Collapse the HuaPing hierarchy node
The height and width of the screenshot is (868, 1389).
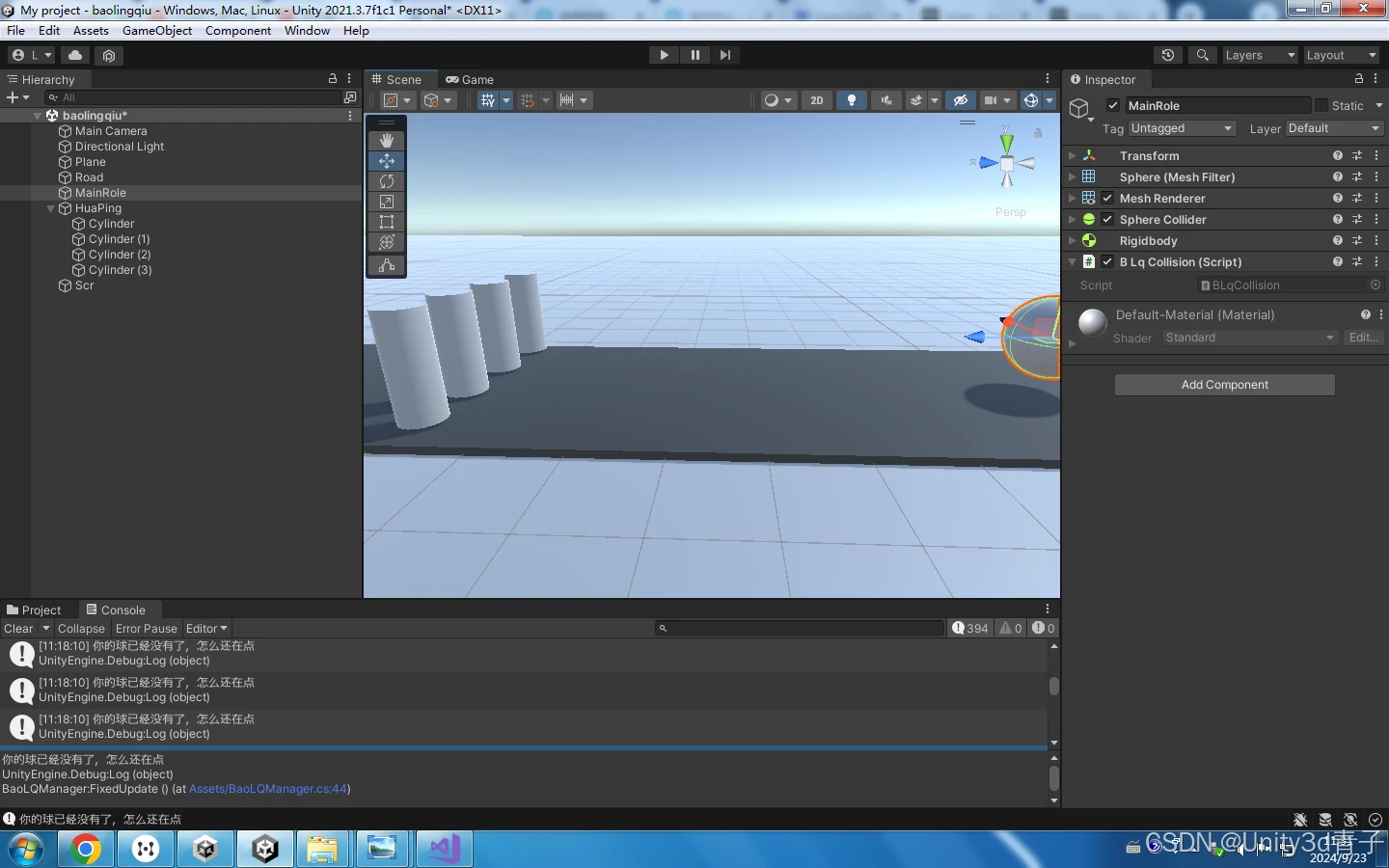(51, 208)
